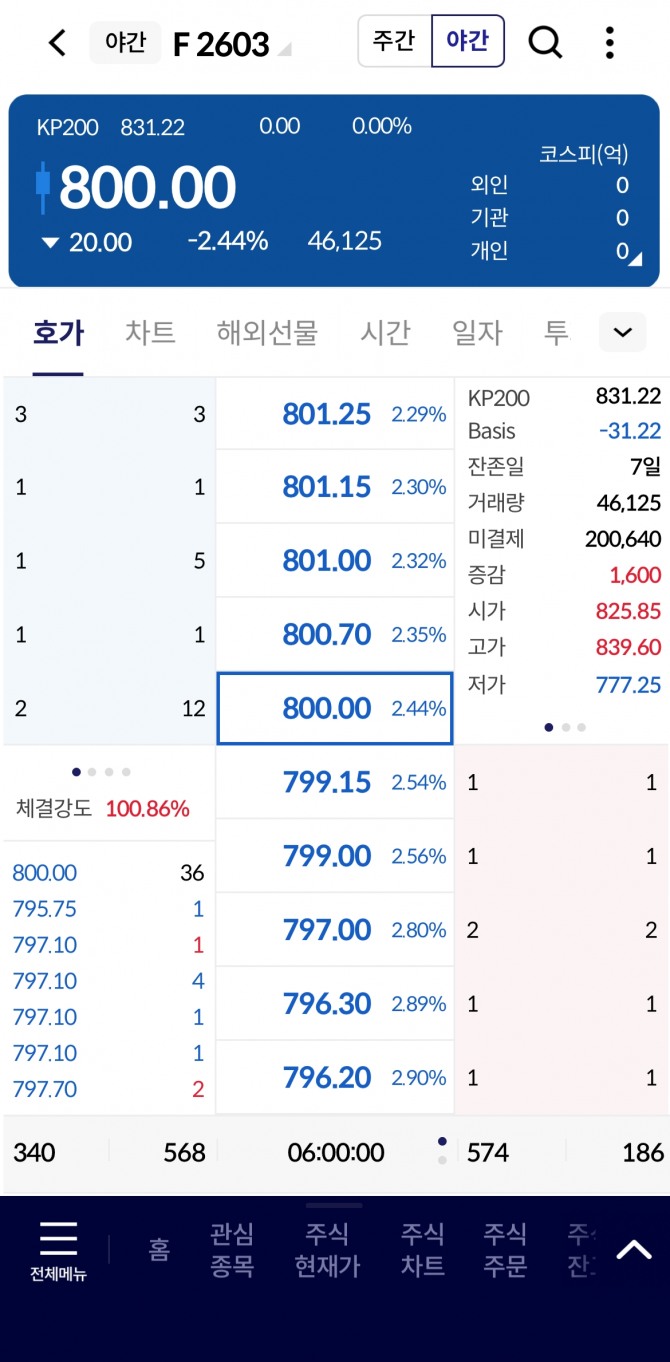Expand the tab list chevron
Screen dimensions: 670x1362
(622, 332)
